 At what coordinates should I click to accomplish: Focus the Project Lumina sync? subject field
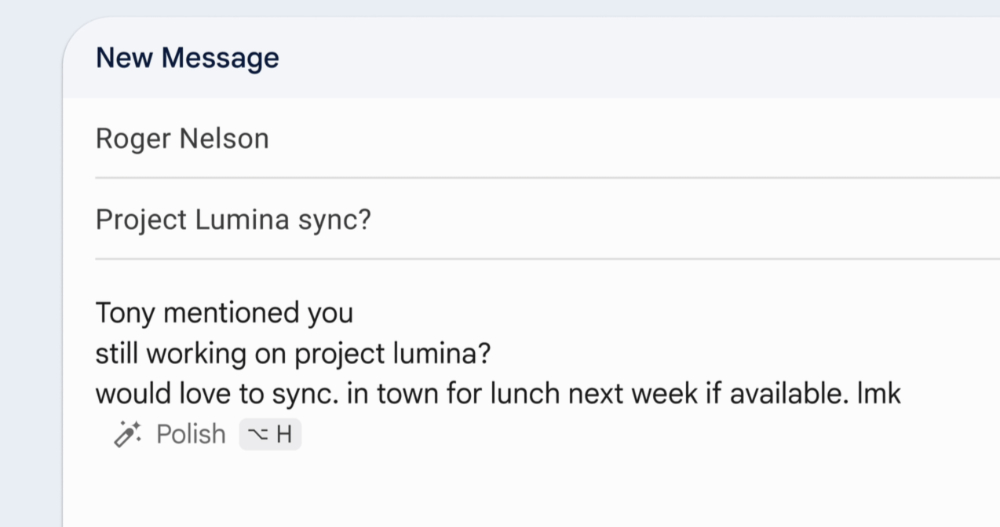pyautogui.click(x=547, y=219)
